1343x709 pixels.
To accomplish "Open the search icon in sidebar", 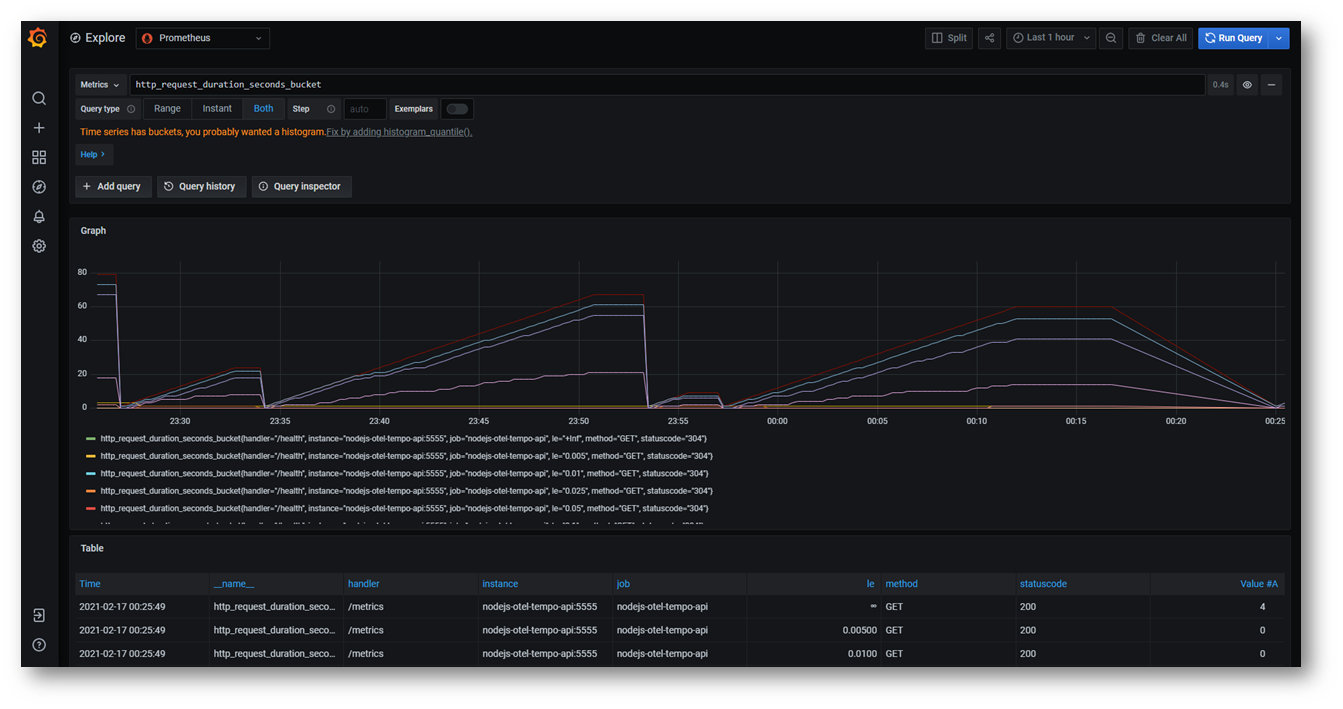I will click(x=39, y=98).
